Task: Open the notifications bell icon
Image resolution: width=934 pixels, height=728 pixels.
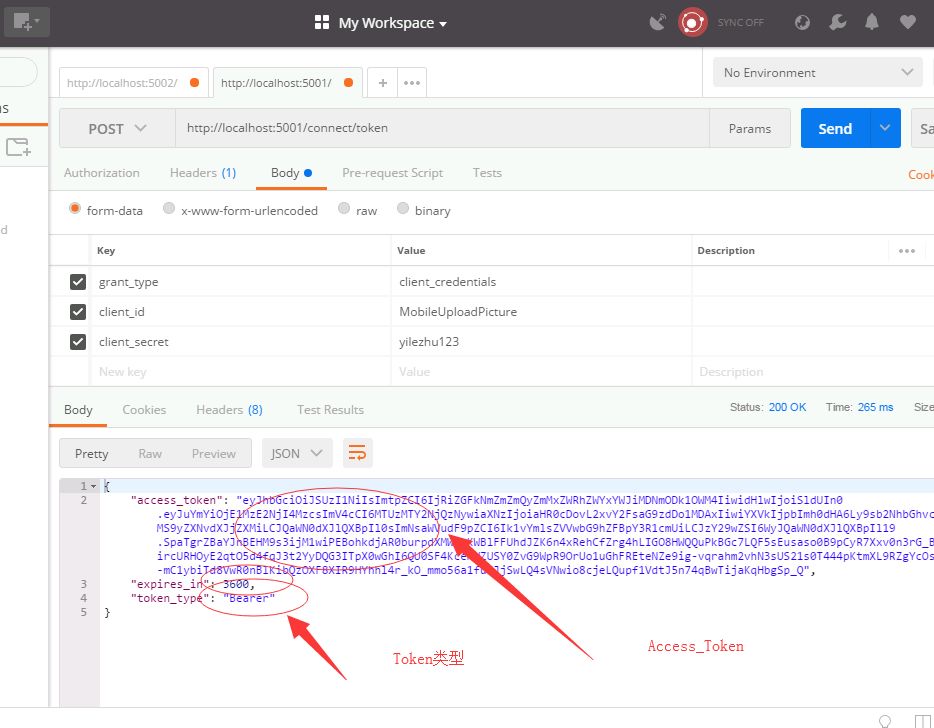Action: (872, 22)
